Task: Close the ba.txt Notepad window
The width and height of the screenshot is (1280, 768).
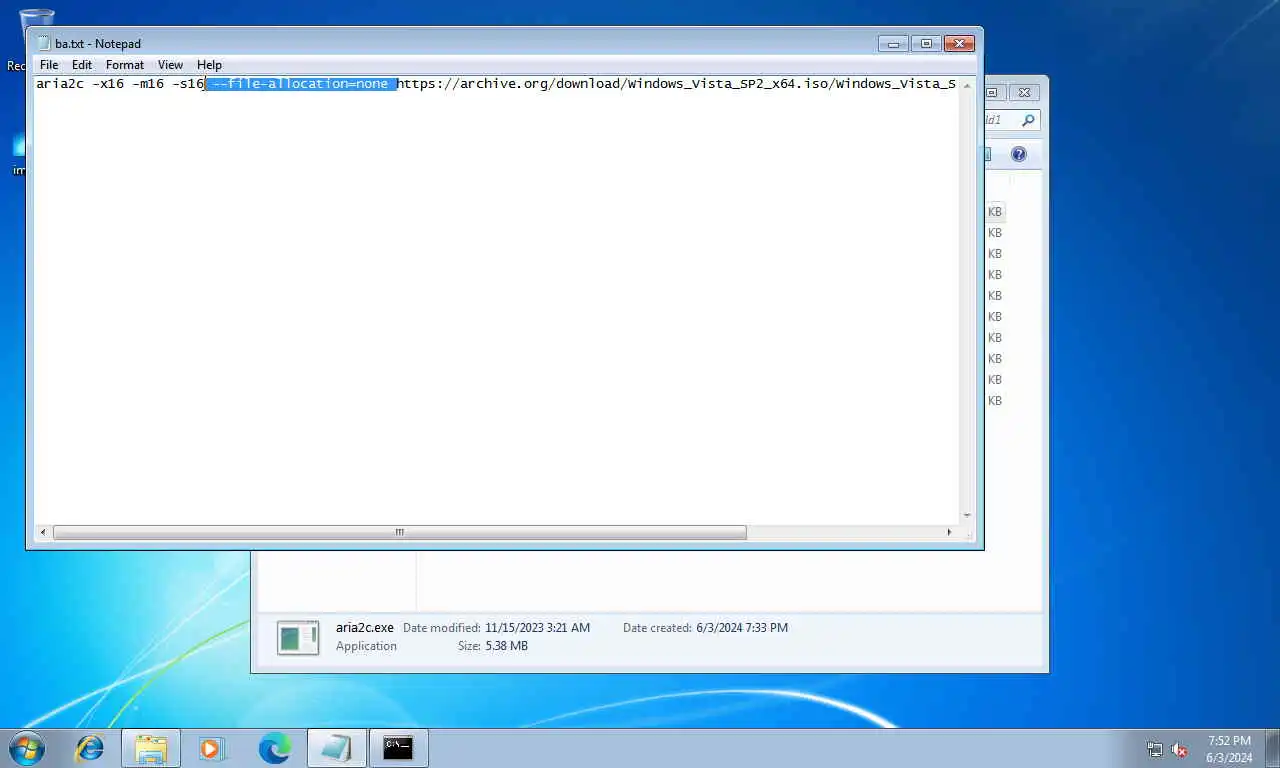Action: click(959, 43)
